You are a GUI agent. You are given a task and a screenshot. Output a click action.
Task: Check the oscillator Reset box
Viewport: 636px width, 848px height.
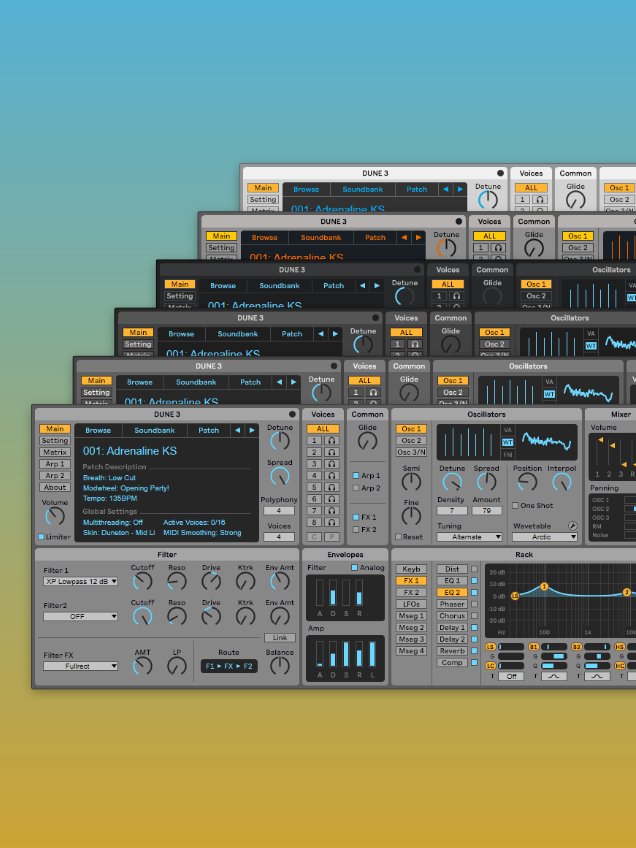click(399, 536)
